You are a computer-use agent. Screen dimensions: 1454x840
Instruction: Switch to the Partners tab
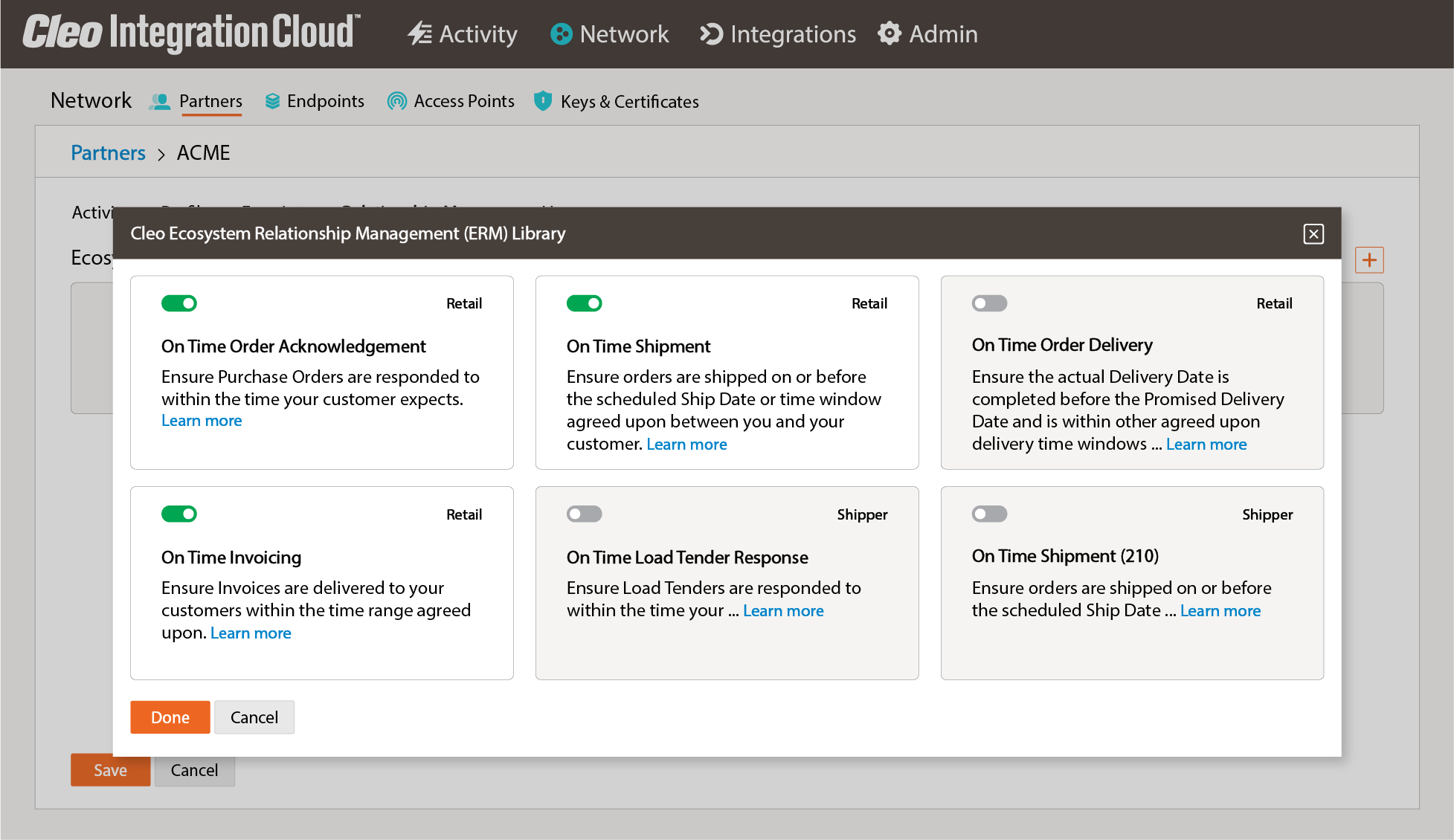(x=210, y=101)
